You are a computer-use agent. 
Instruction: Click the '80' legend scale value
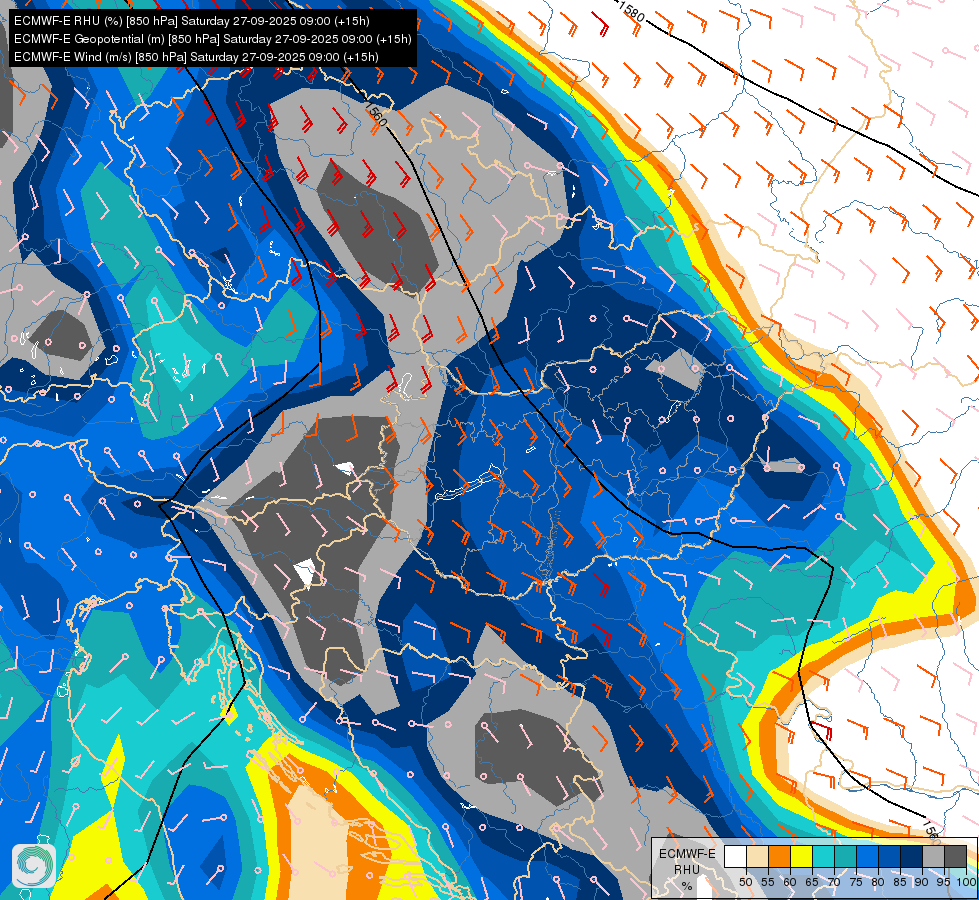[878, 882]
